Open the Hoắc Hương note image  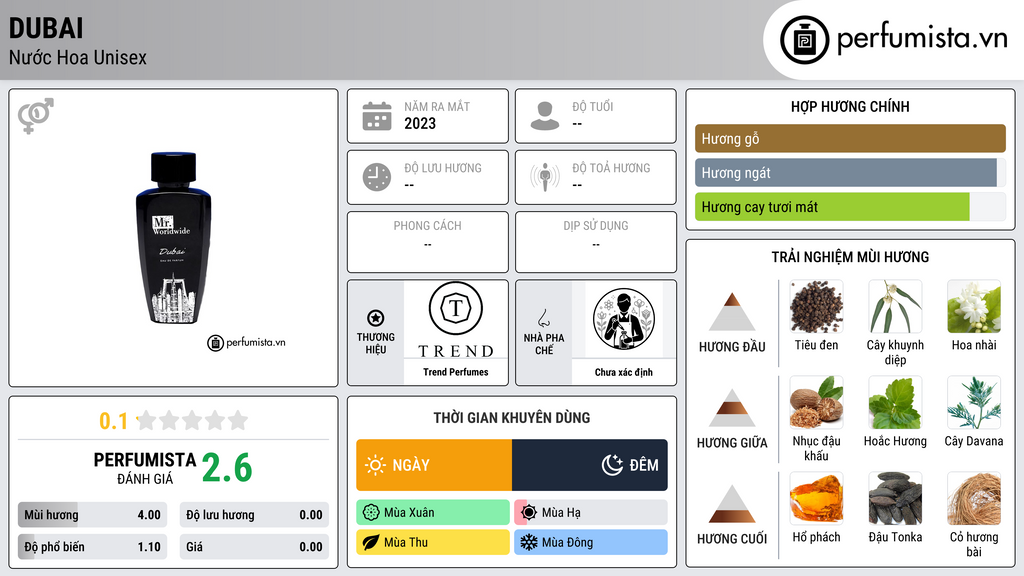coord(895,403)
